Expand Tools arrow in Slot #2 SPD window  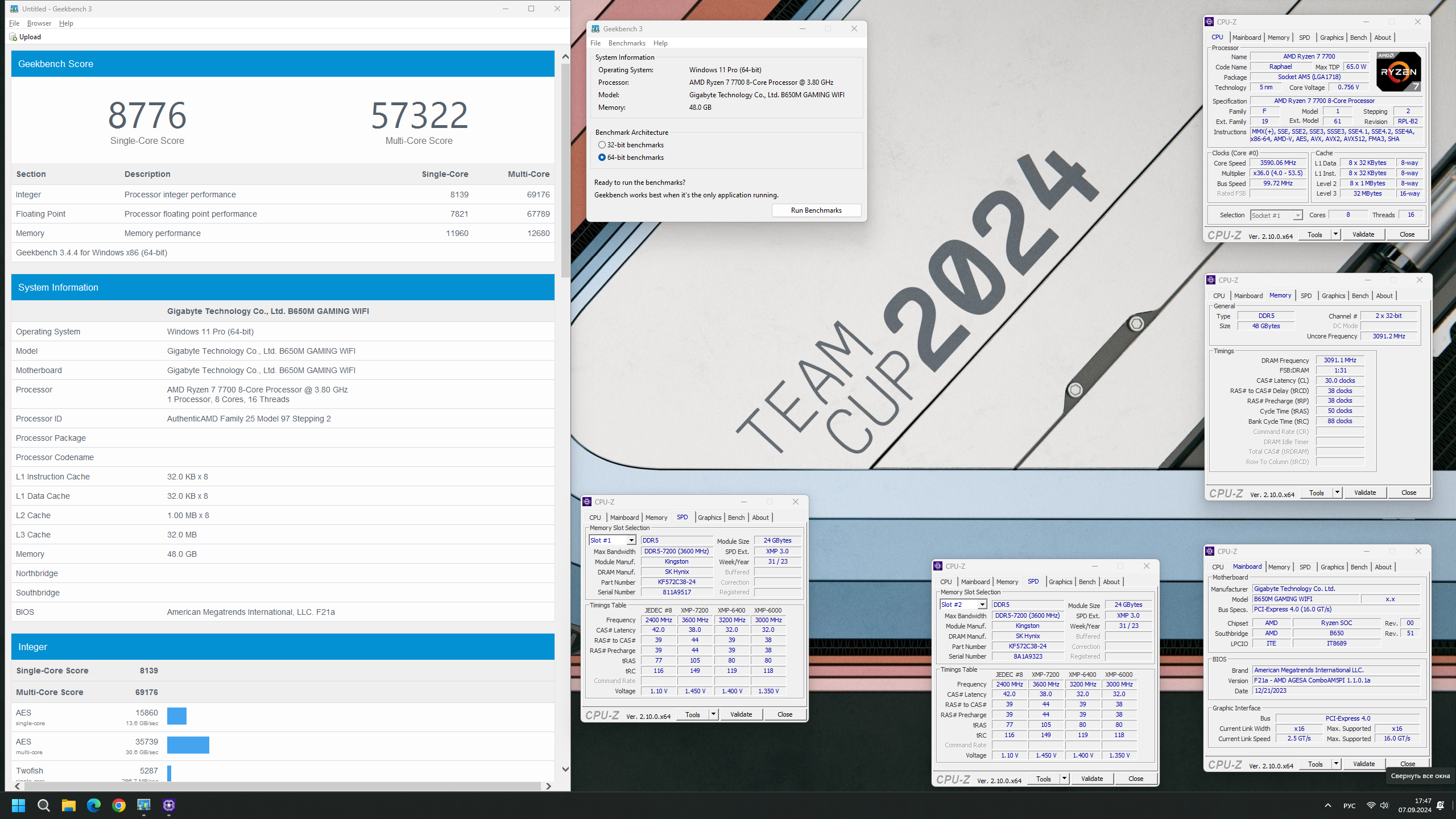click(x=1064, y=779)
